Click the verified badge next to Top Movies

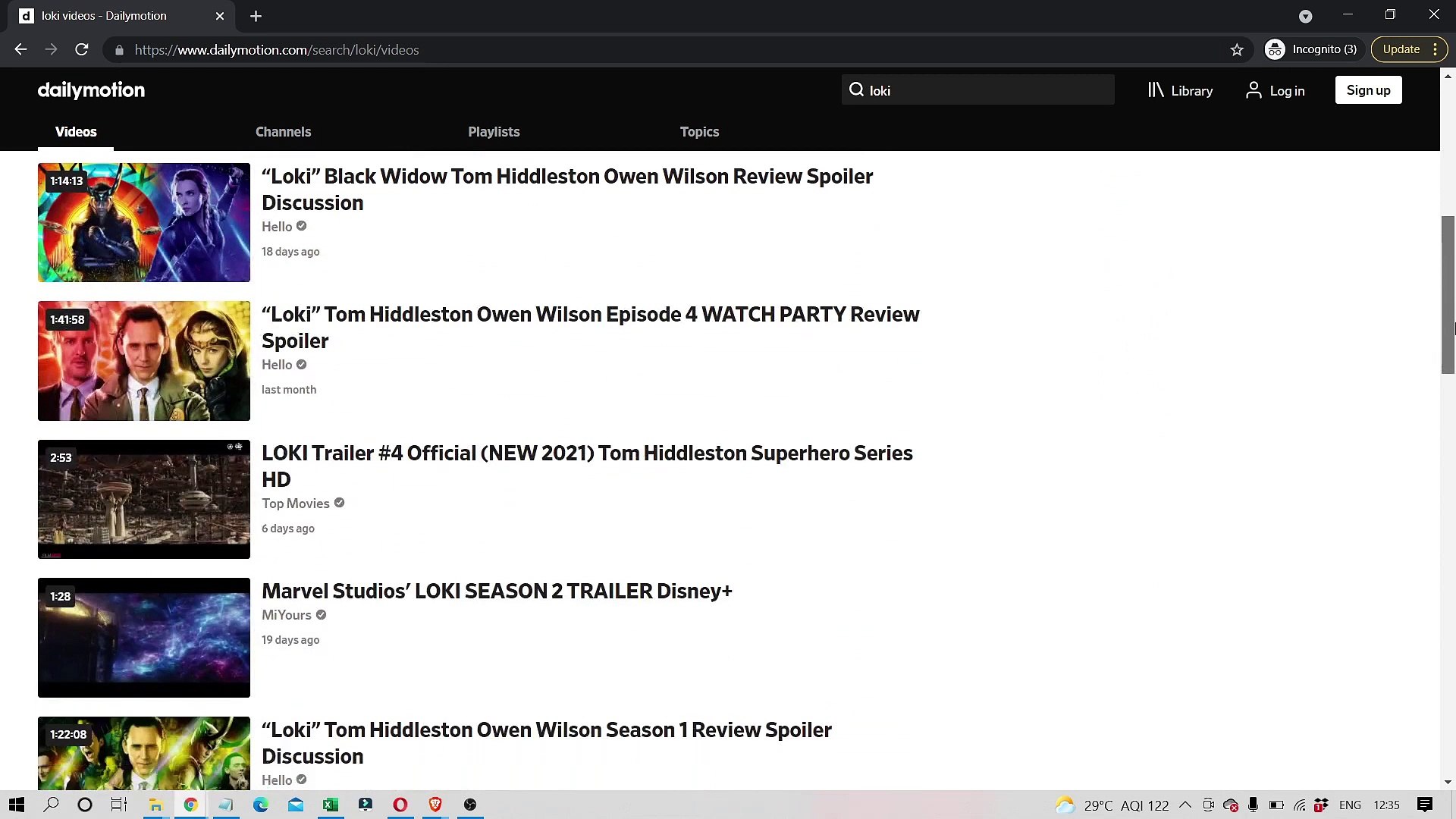338,503
